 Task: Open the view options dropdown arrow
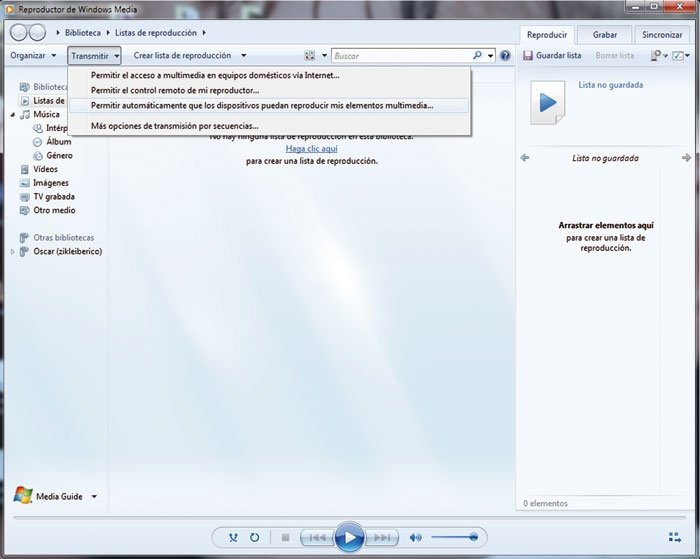tap(325, 55)
